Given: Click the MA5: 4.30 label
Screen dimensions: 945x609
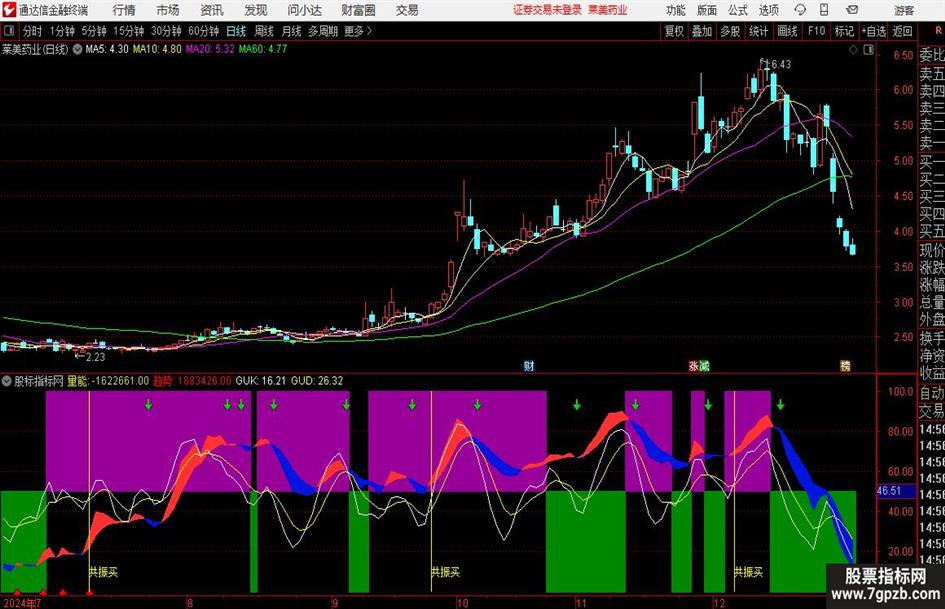Looking at the screenshot, I should pos(107,49).
